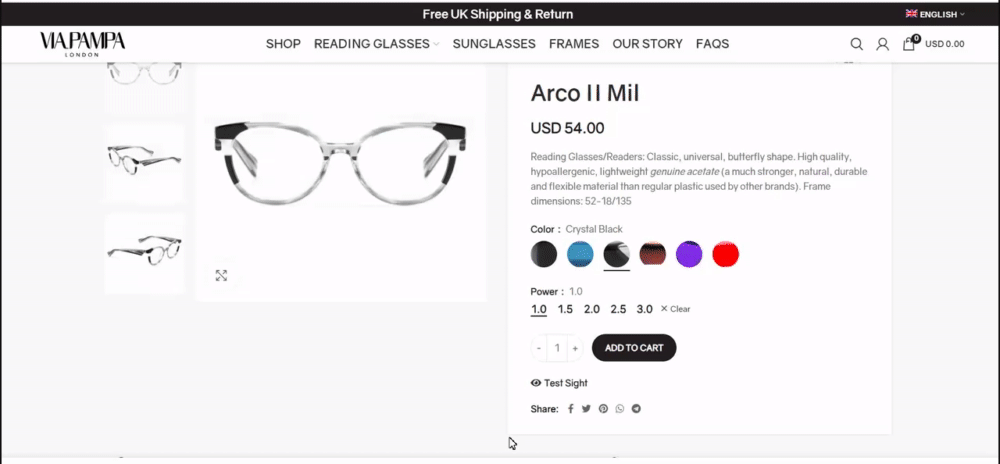Screen dimensions: 1000x464
Task: Pick the purple color swatch
Action: [x=689, y=254]
